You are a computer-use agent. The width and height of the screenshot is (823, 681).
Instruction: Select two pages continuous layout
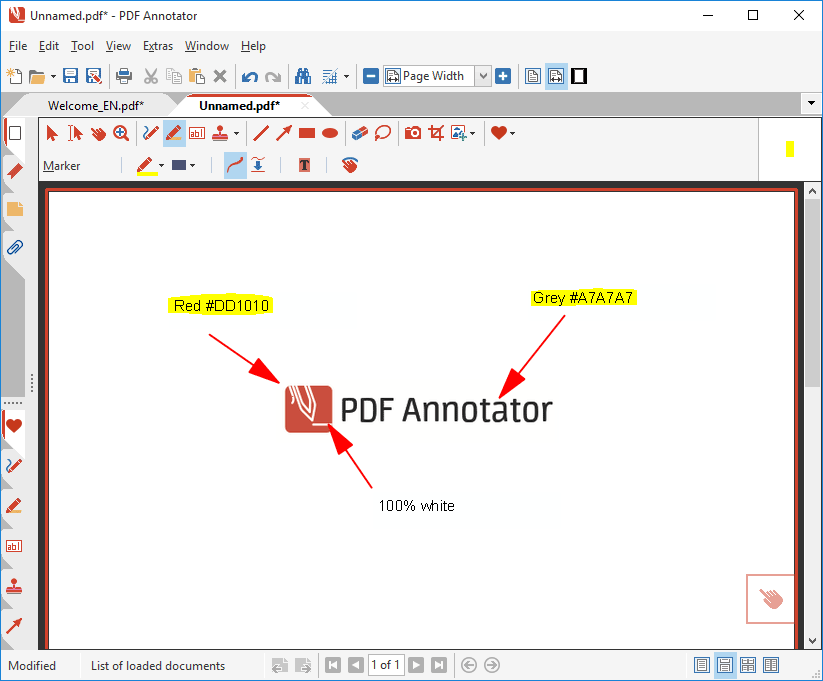tap(748, 665)
